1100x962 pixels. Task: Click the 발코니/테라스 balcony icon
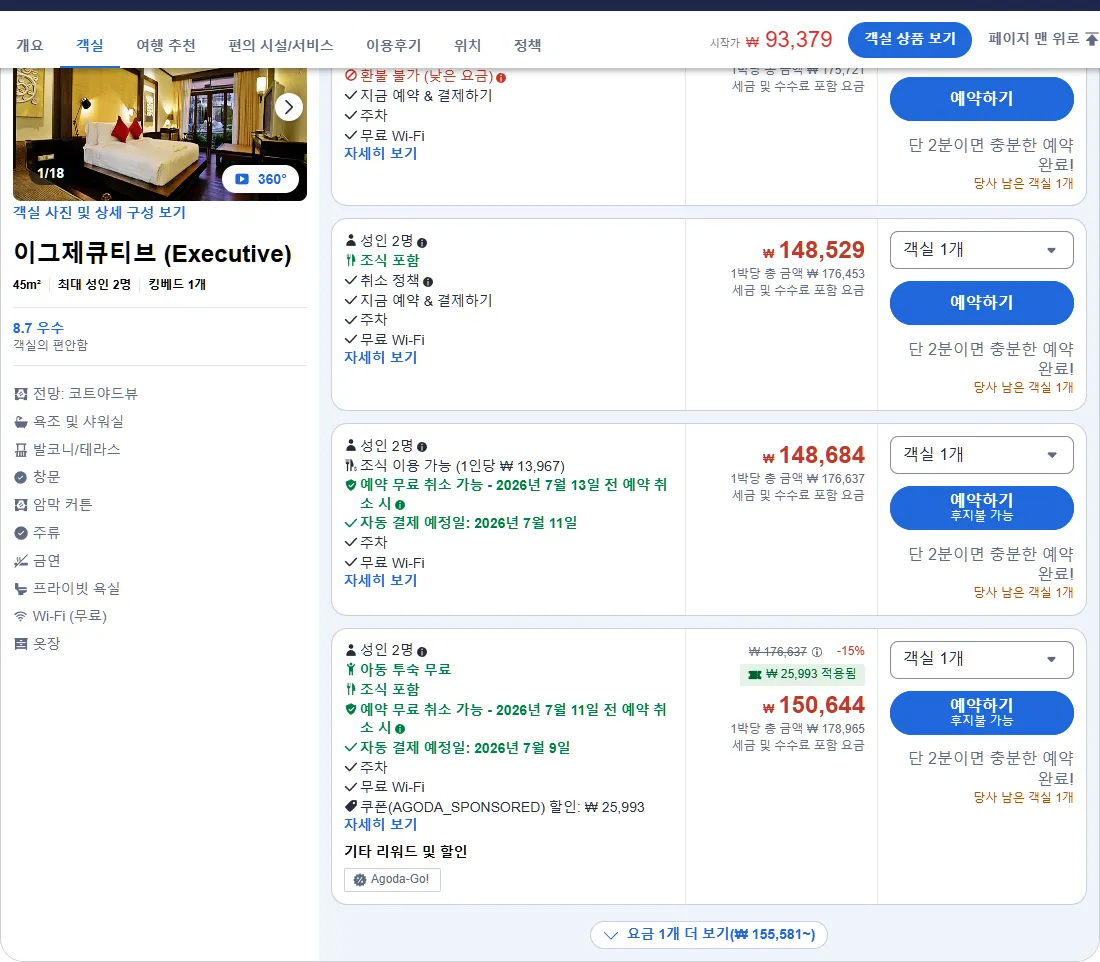tap(21, 450)
